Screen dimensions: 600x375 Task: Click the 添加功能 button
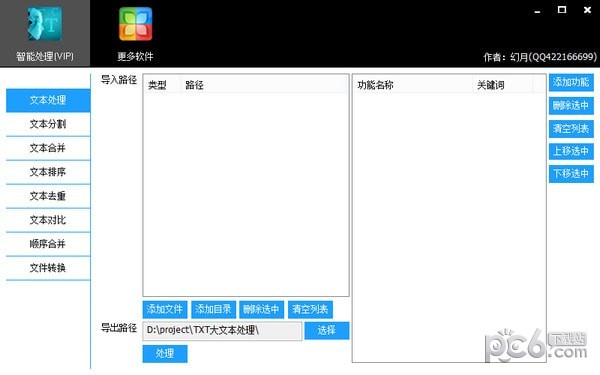[571, 82]
